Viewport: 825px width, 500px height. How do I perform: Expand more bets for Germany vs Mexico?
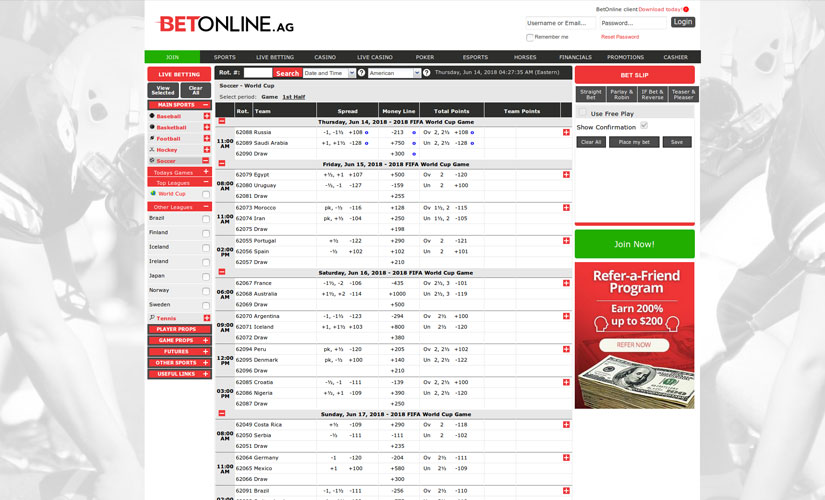coord(566,457)
